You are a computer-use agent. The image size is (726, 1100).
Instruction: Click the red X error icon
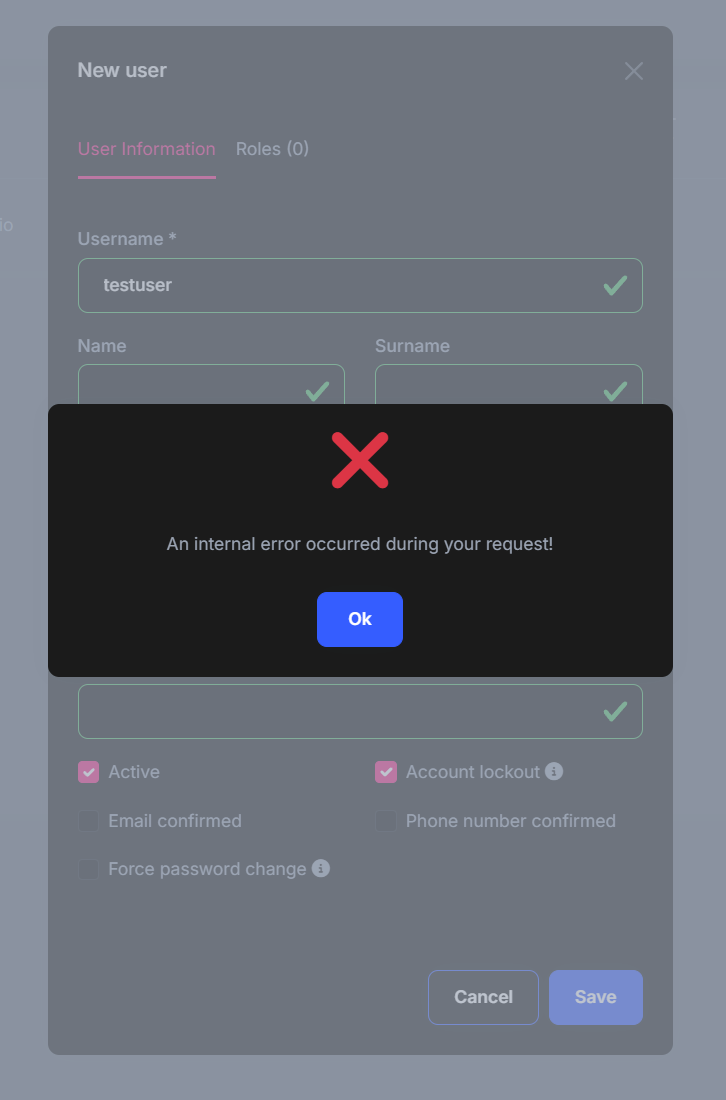pyautogui.click(x=360, y=460)
